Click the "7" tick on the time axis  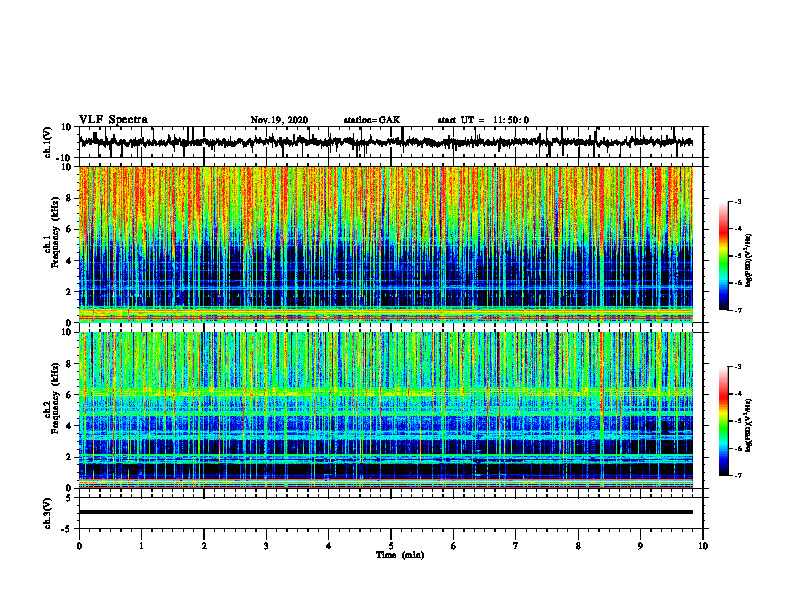[x=516, y=546]
